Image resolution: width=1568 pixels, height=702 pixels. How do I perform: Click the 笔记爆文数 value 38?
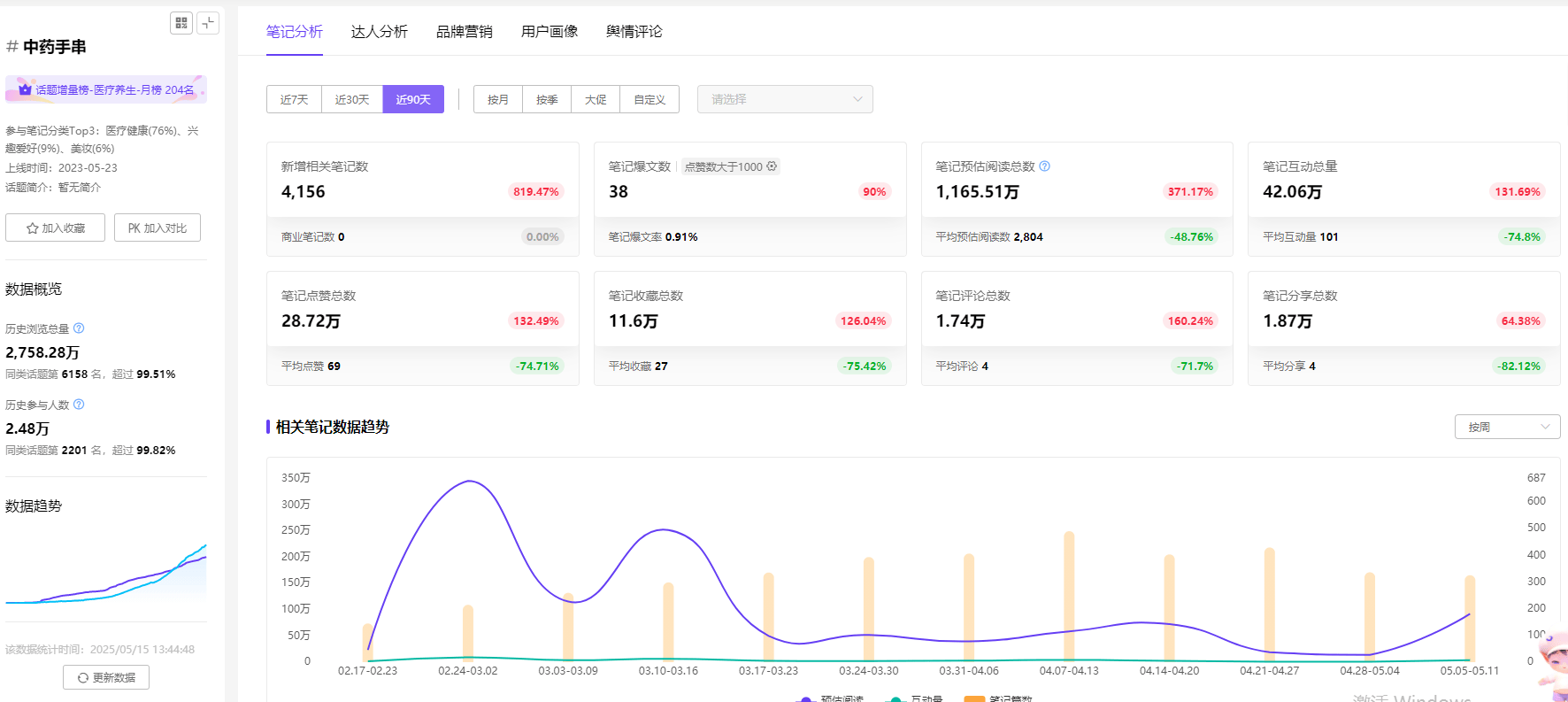pos(619,192)
